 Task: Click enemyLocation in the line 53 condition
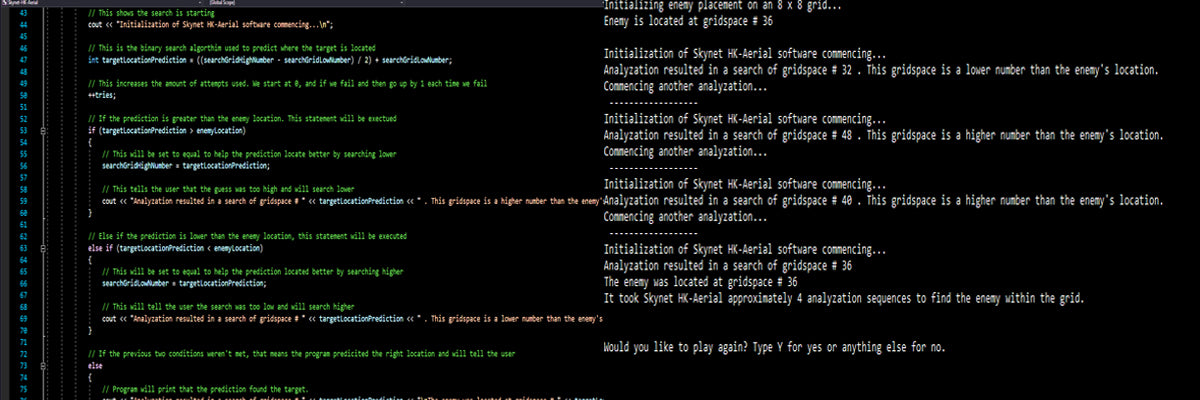(x=229, y=131)
